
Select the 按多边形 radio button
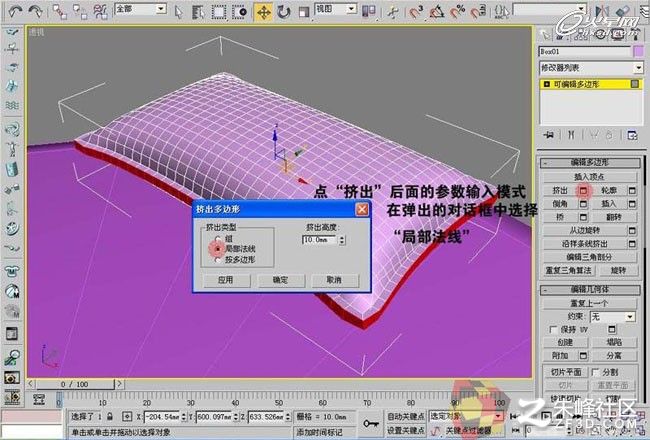point(218,260)
